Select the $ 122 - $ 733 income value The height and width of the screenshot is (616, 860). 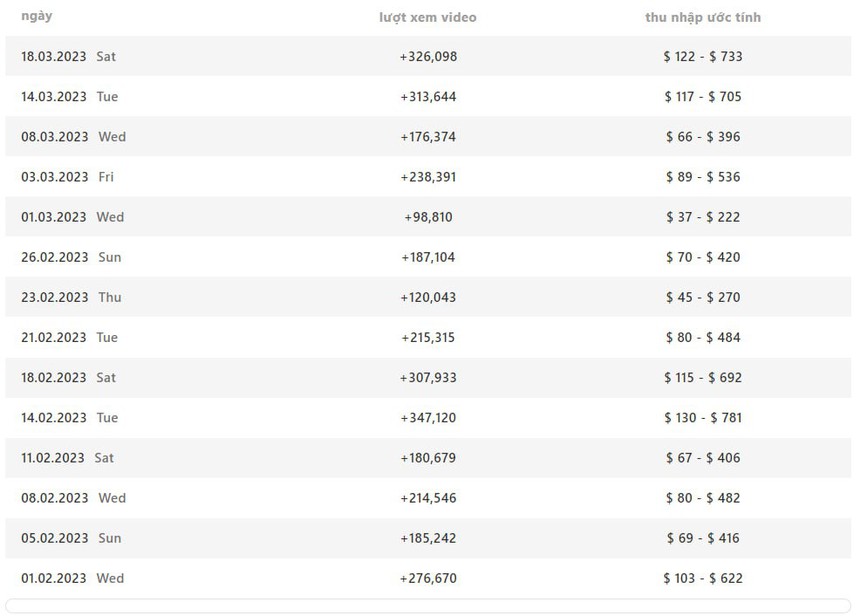703,57
